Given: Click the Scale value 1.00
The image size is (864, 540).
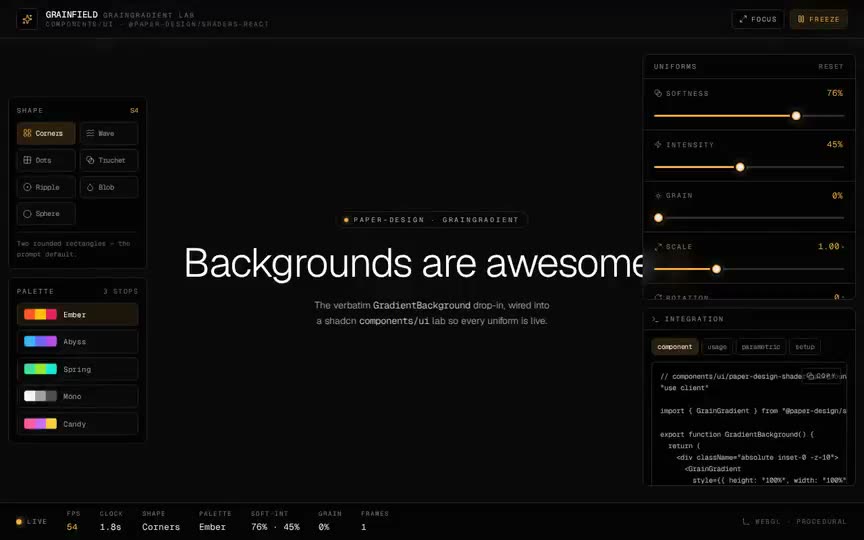Looking at the screenshot, I should (829, 246).
